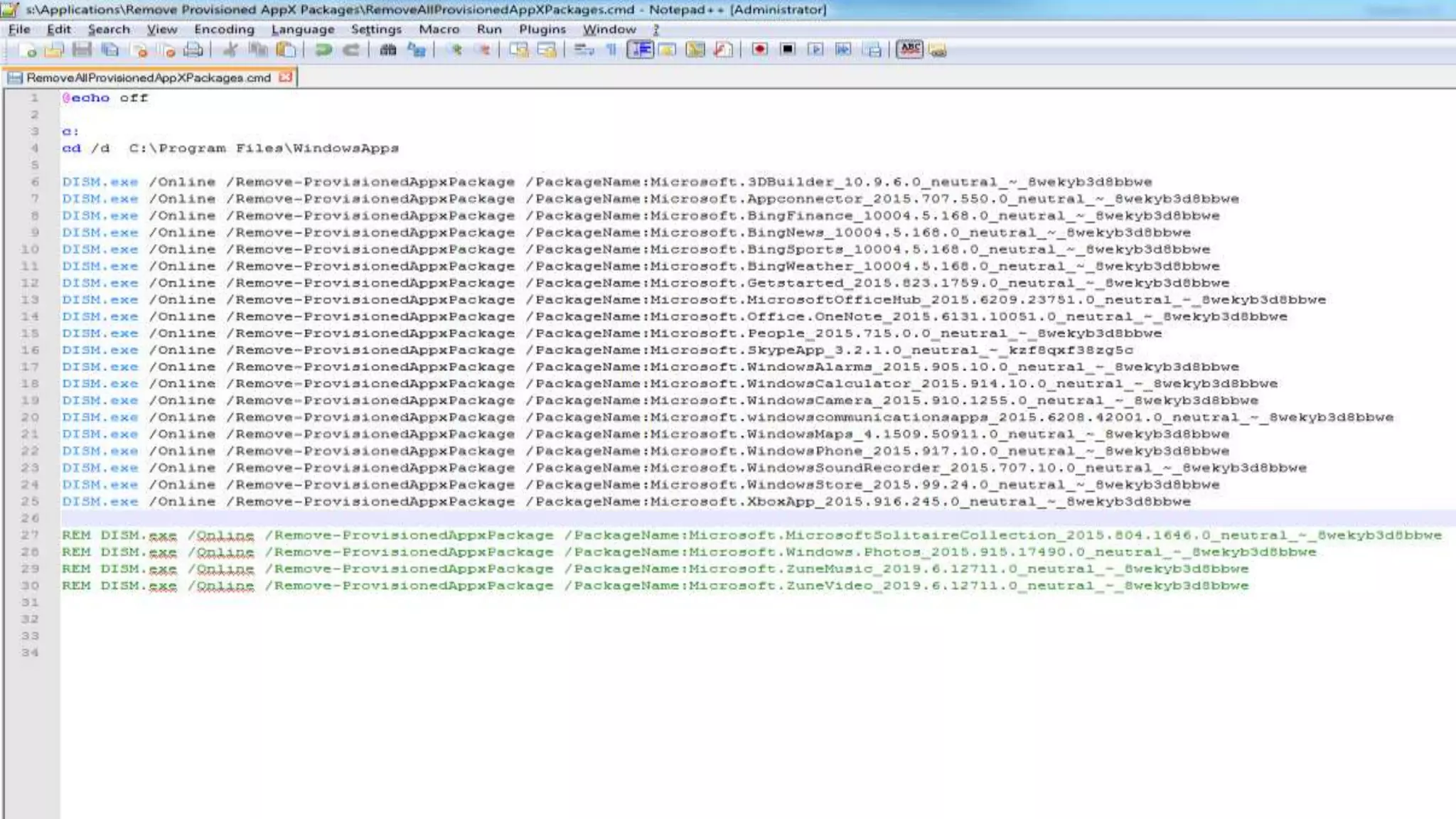Click the REM ZuneVideo line
Screen dimensions: 1456x819
pyautogui.click(x=655, y=586)
